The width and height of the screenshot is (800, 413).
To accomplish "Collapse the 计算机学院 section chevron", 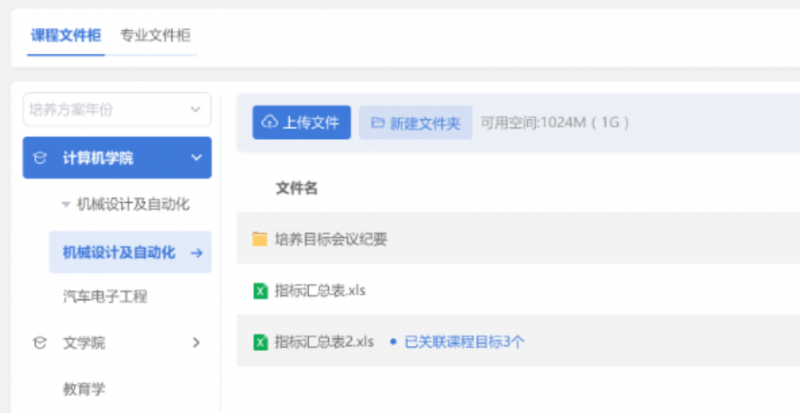I will tap(196, 158).
